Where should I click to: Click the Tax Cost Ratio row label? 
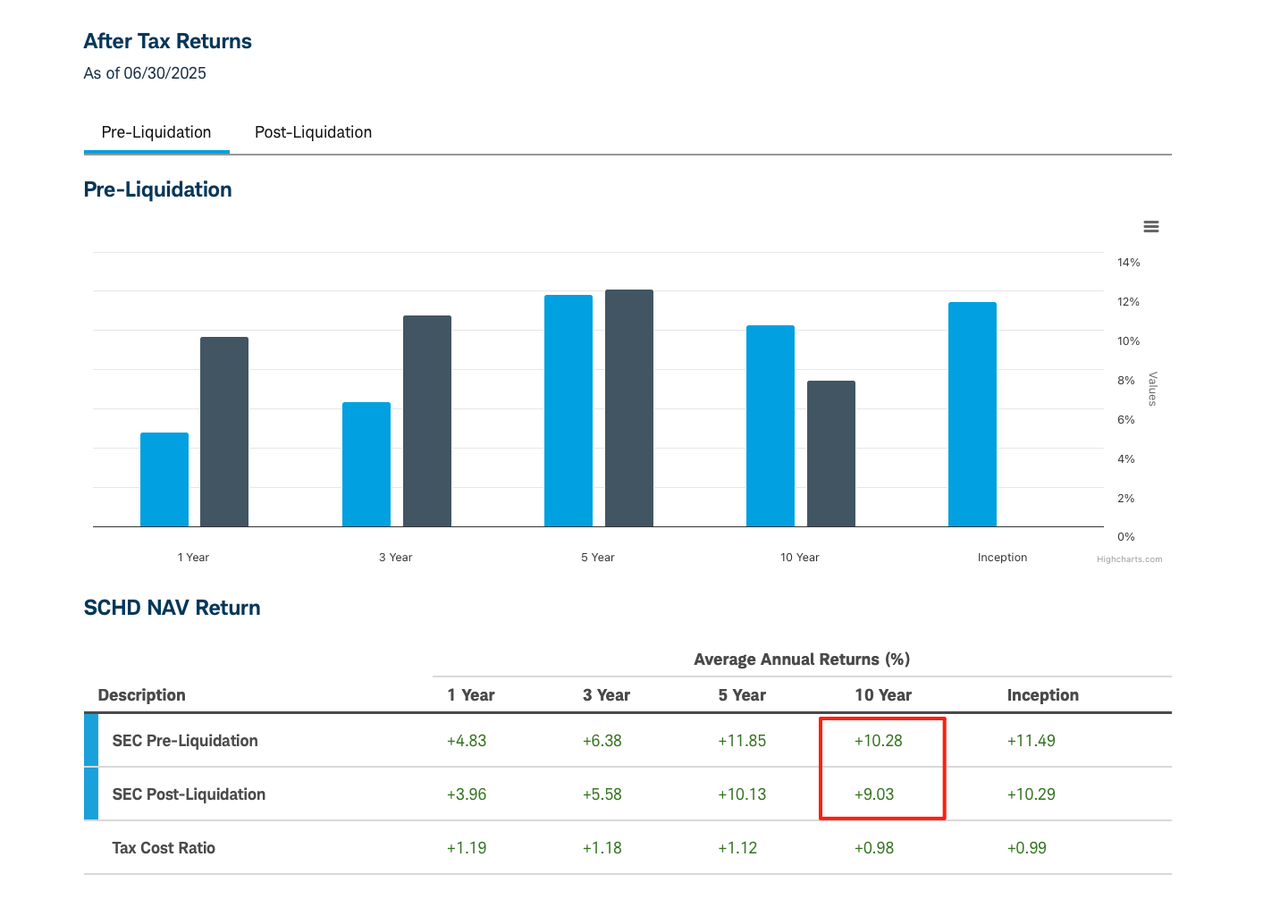(x=163, y=848)
